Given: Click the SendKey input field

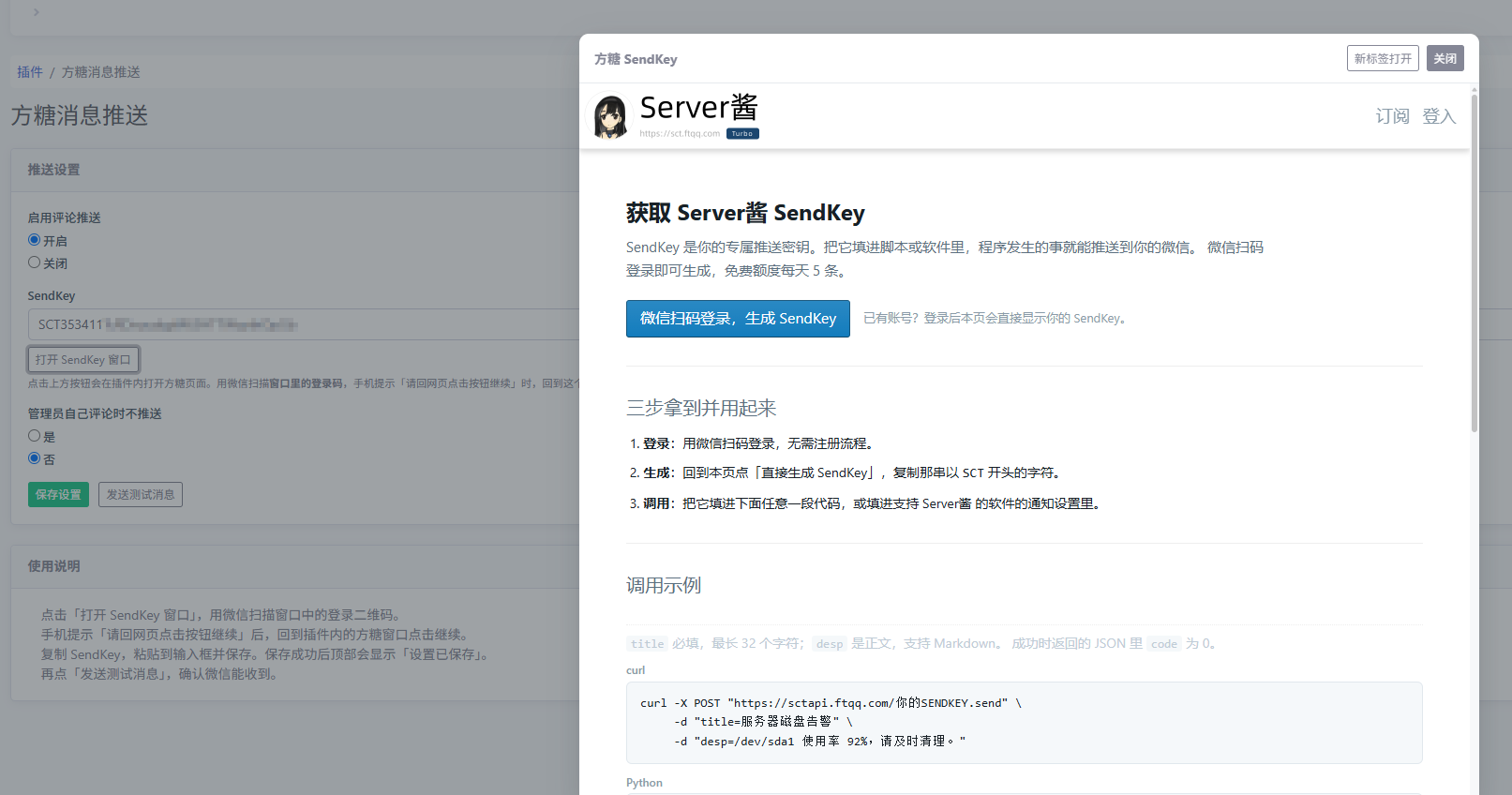Looking at the screenshot, I should (x=304, y=324).
